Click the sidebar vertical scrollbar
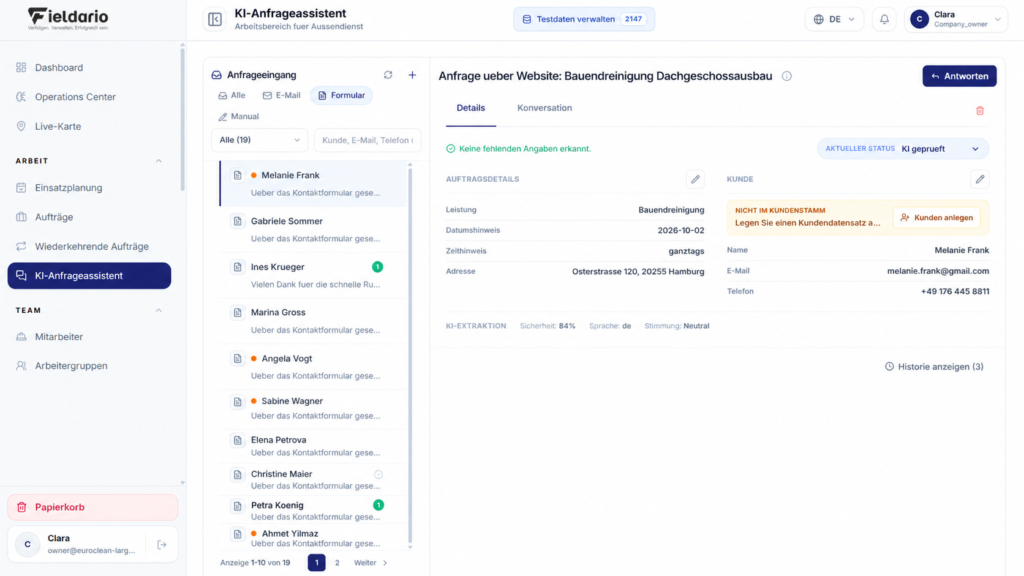The width and height of the screenshot is (1024, 576). tap(182, 118)
